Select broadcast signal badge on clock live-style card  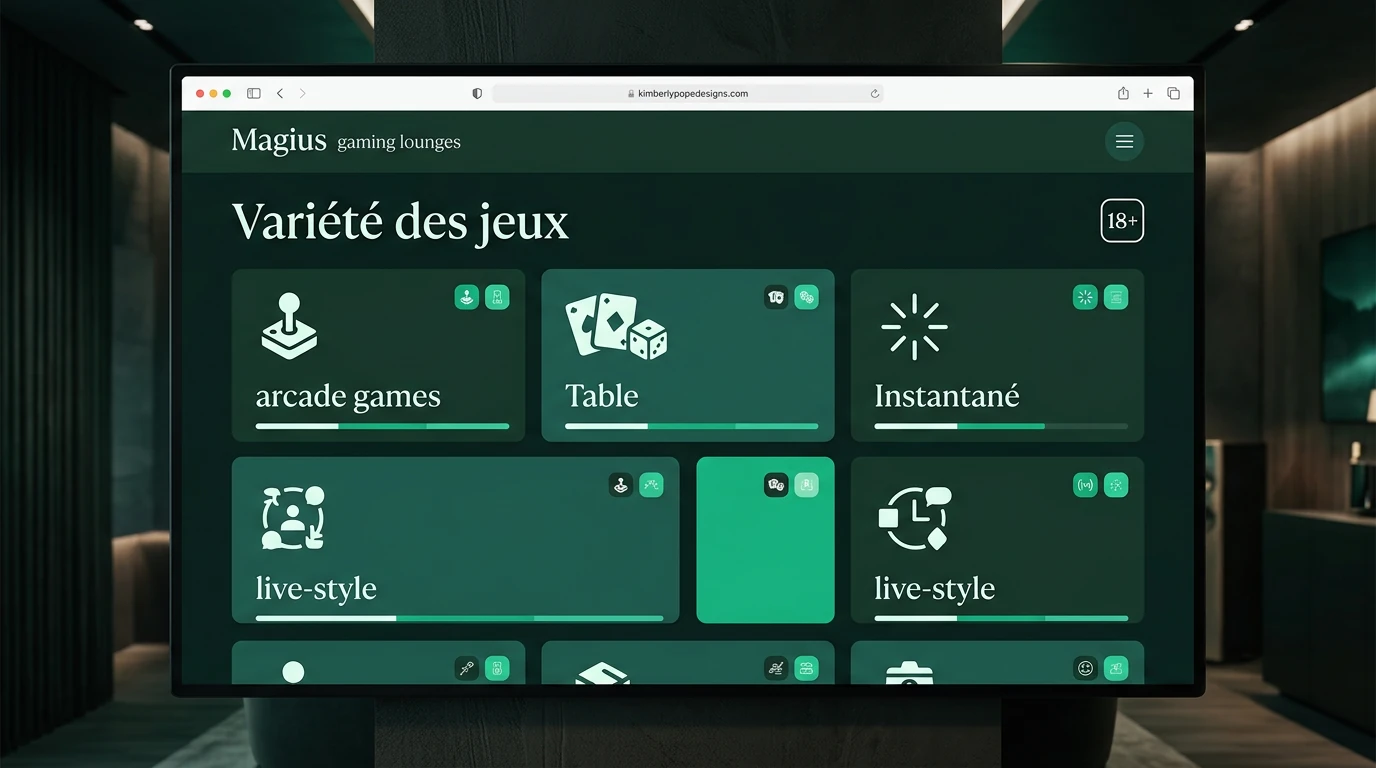coord(1085,485)
